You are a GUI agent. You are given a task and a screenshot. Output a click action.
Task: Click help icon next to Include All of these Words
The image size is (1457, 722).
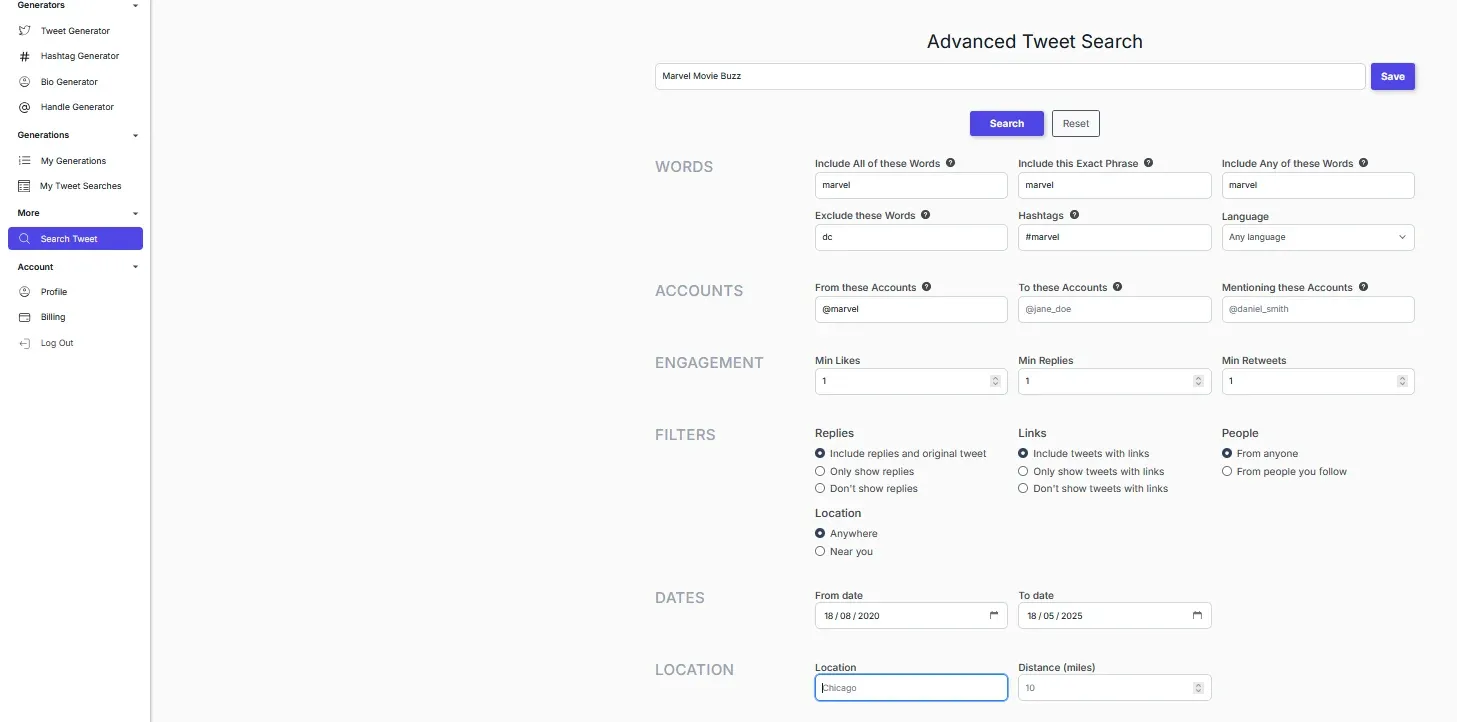point(950,163)
